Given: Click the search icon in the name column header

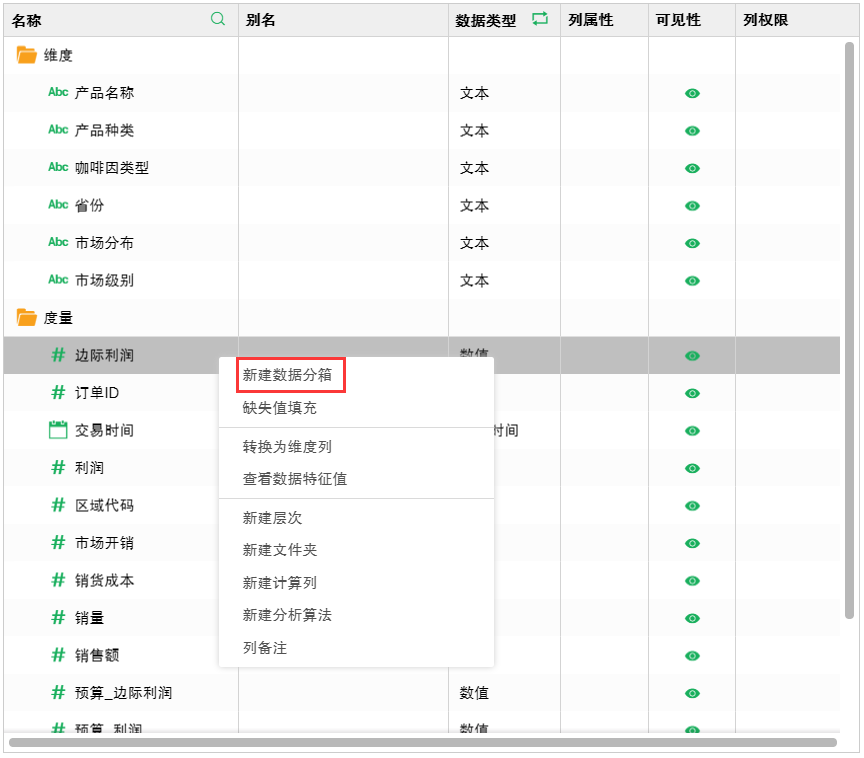Looking at the screenshot, I should 218,19.
